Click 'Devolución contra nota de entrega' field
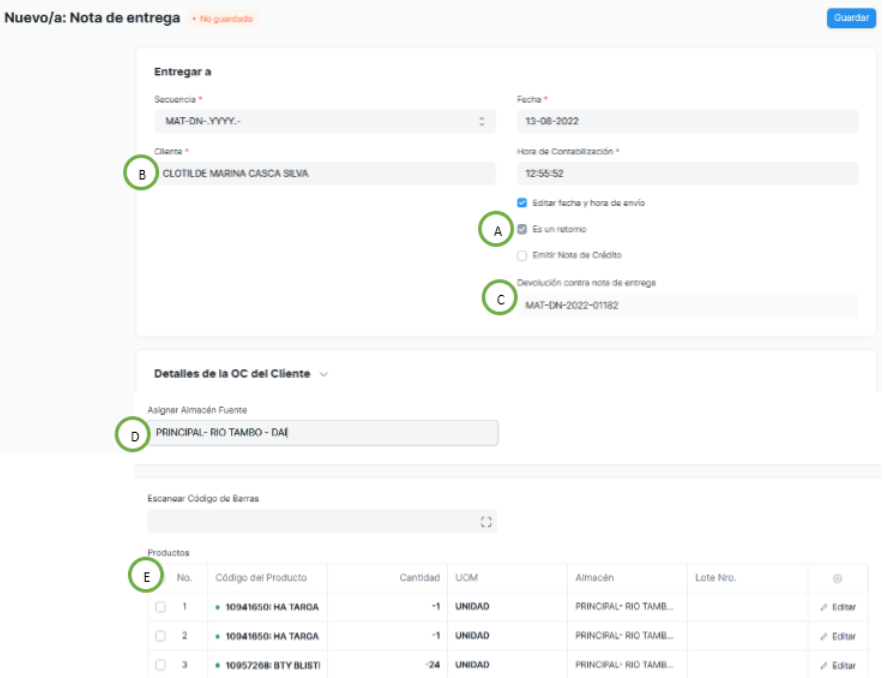 [x=687, y=306]
